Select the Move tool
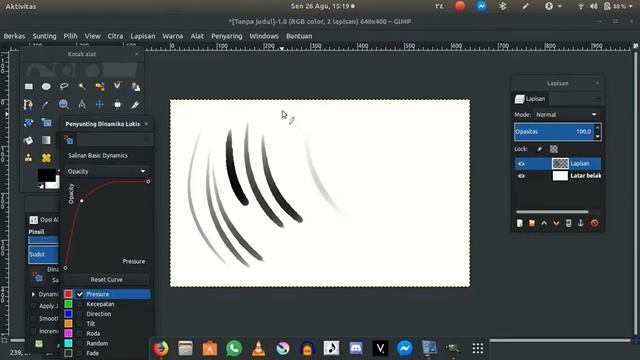Image resolution: width=640 pixels, height=360 pixels. (100, 104)
